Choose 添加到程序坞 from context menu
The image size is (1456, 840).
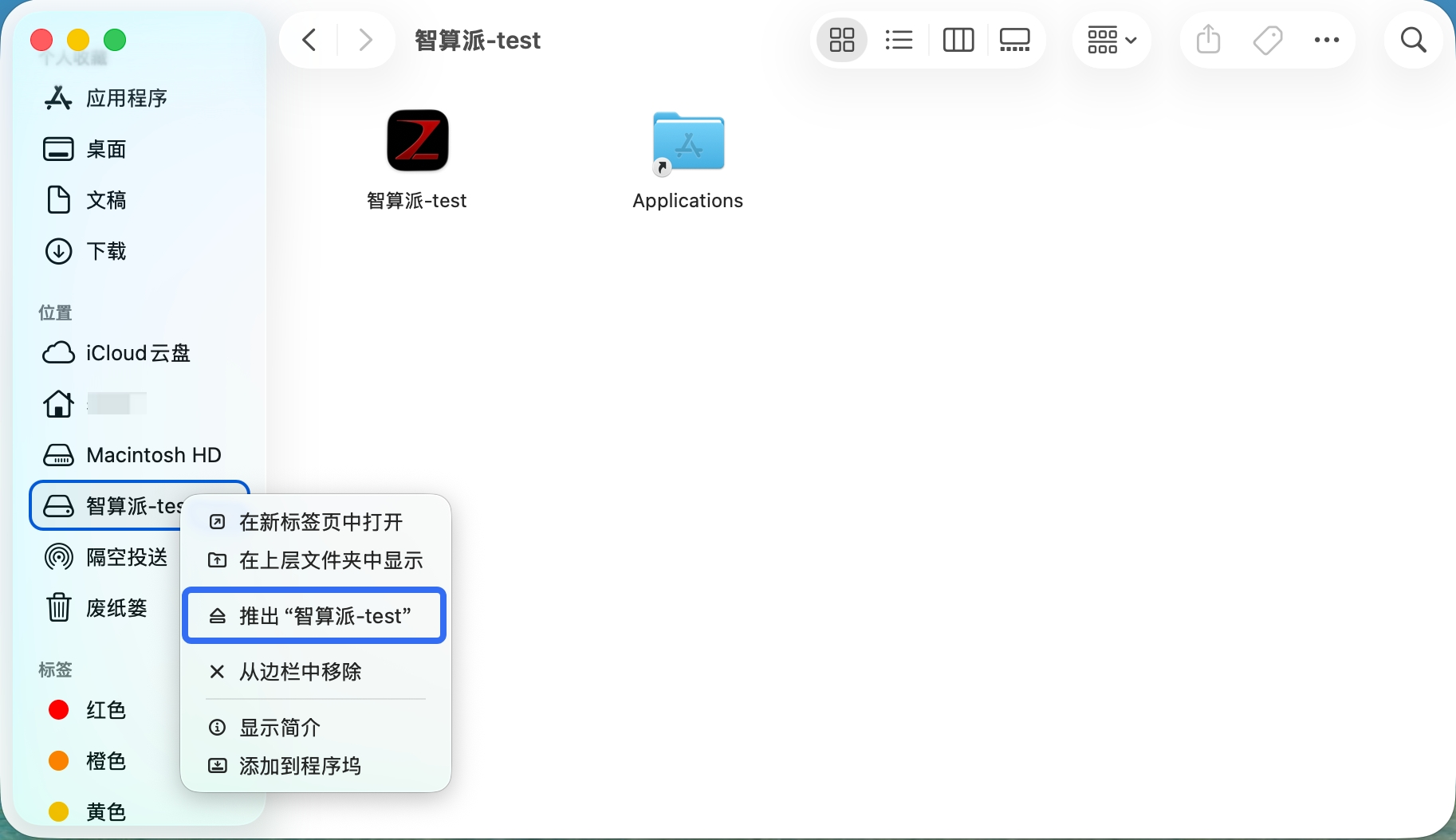316,766
